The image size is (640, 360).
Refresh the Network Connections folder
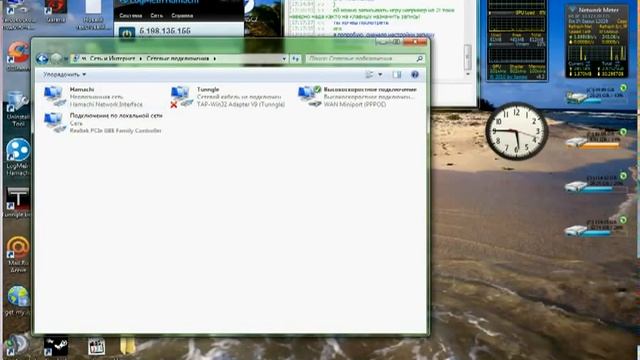coord(296,59)
